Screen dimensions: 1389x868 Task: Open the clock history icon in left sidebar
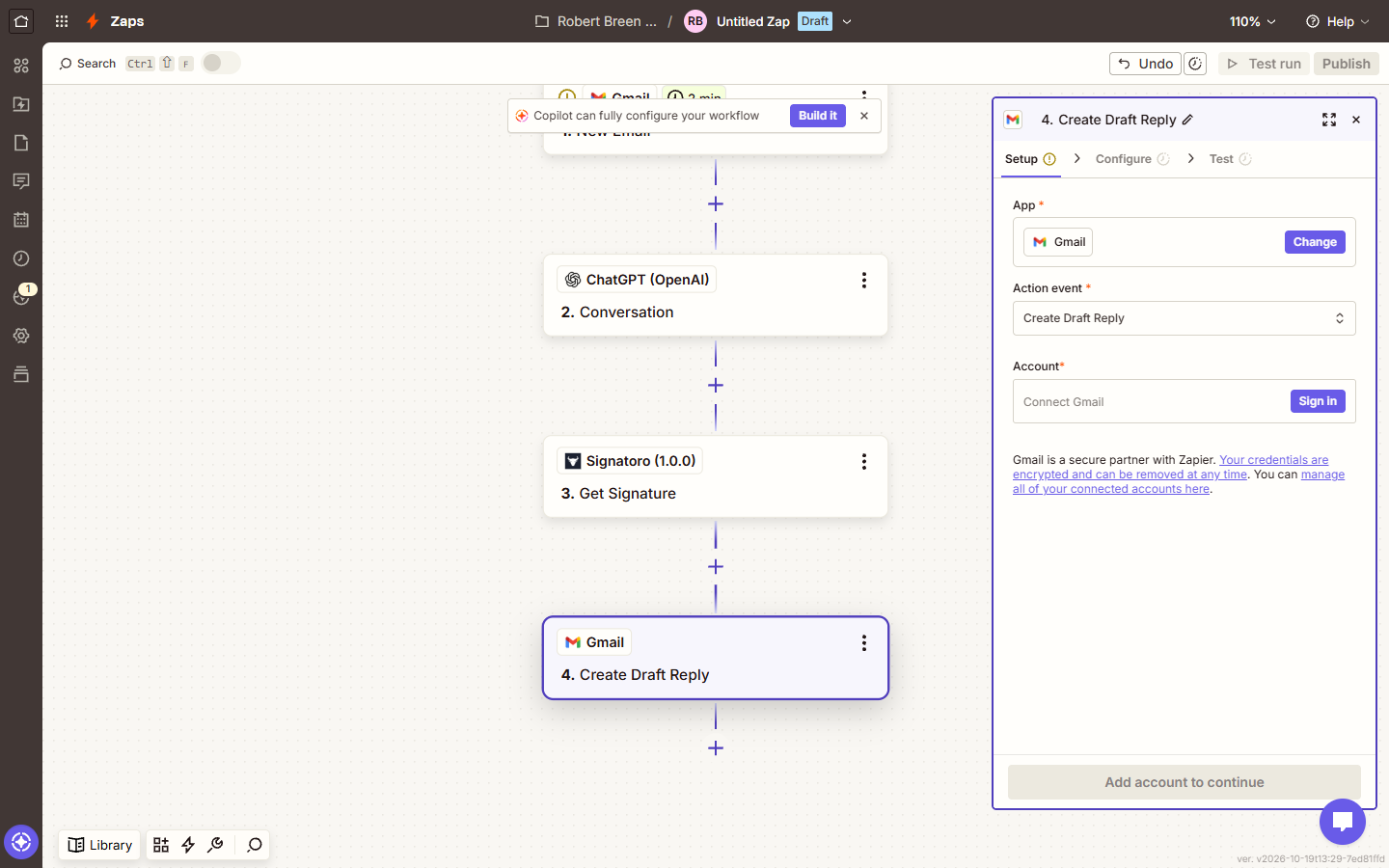coord(21,258)
